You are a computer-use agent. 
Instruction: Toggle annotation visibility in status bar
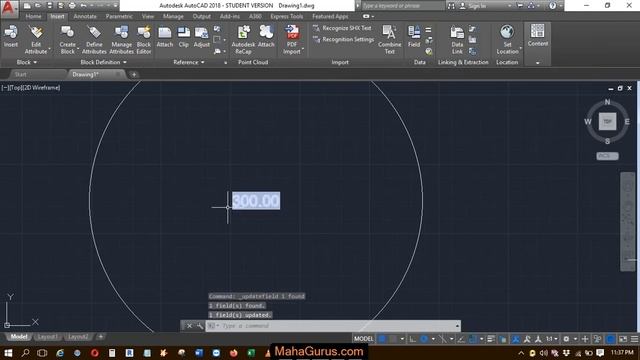pos(516,339)
